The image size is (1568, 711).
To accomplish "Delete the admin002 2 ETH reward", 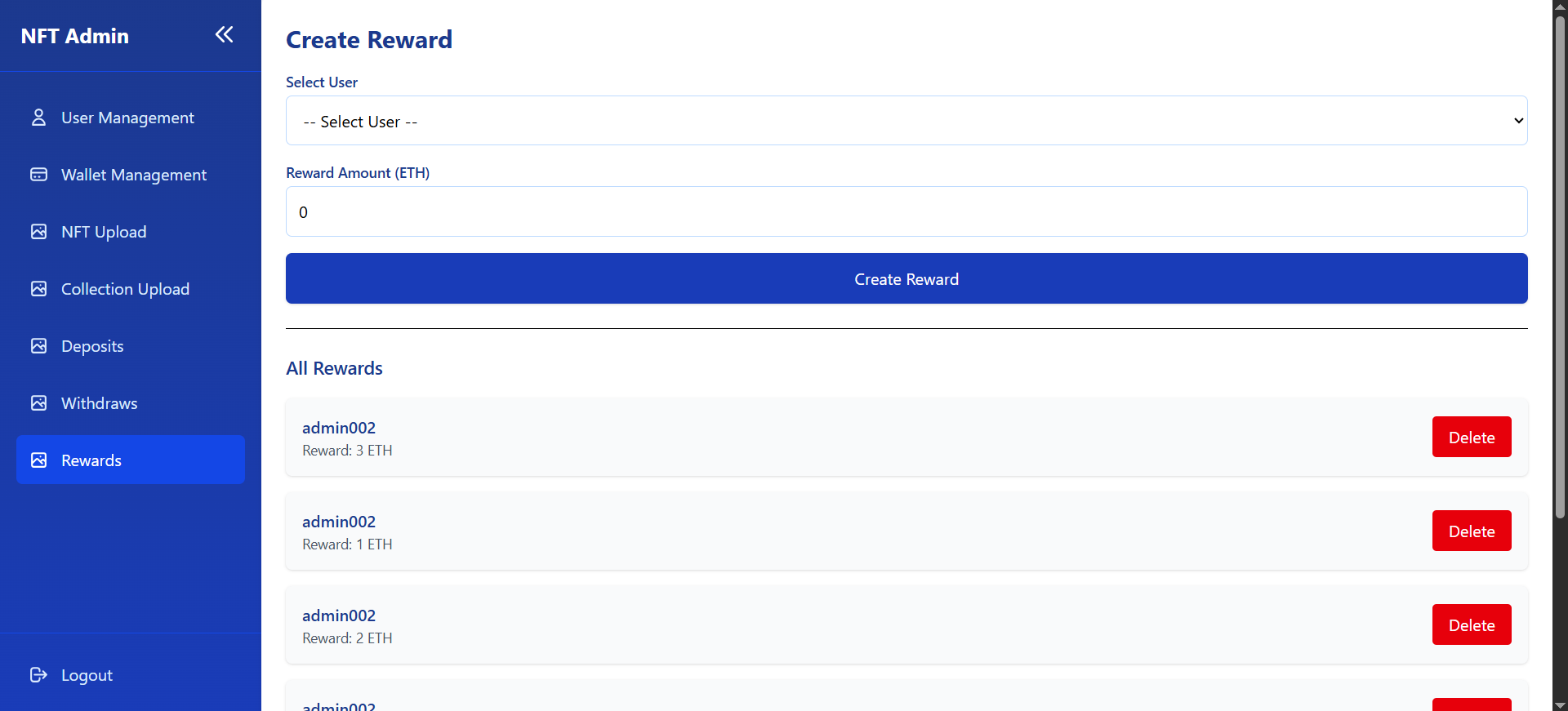I will coord(1471,625).
